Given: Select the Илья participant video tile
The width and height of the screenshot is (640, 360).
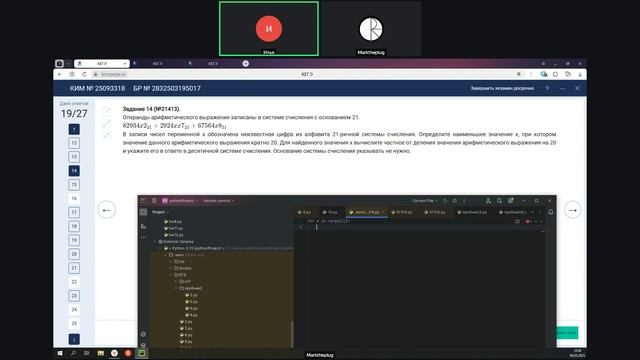Looking at the screenshot, I should (269, 29).
